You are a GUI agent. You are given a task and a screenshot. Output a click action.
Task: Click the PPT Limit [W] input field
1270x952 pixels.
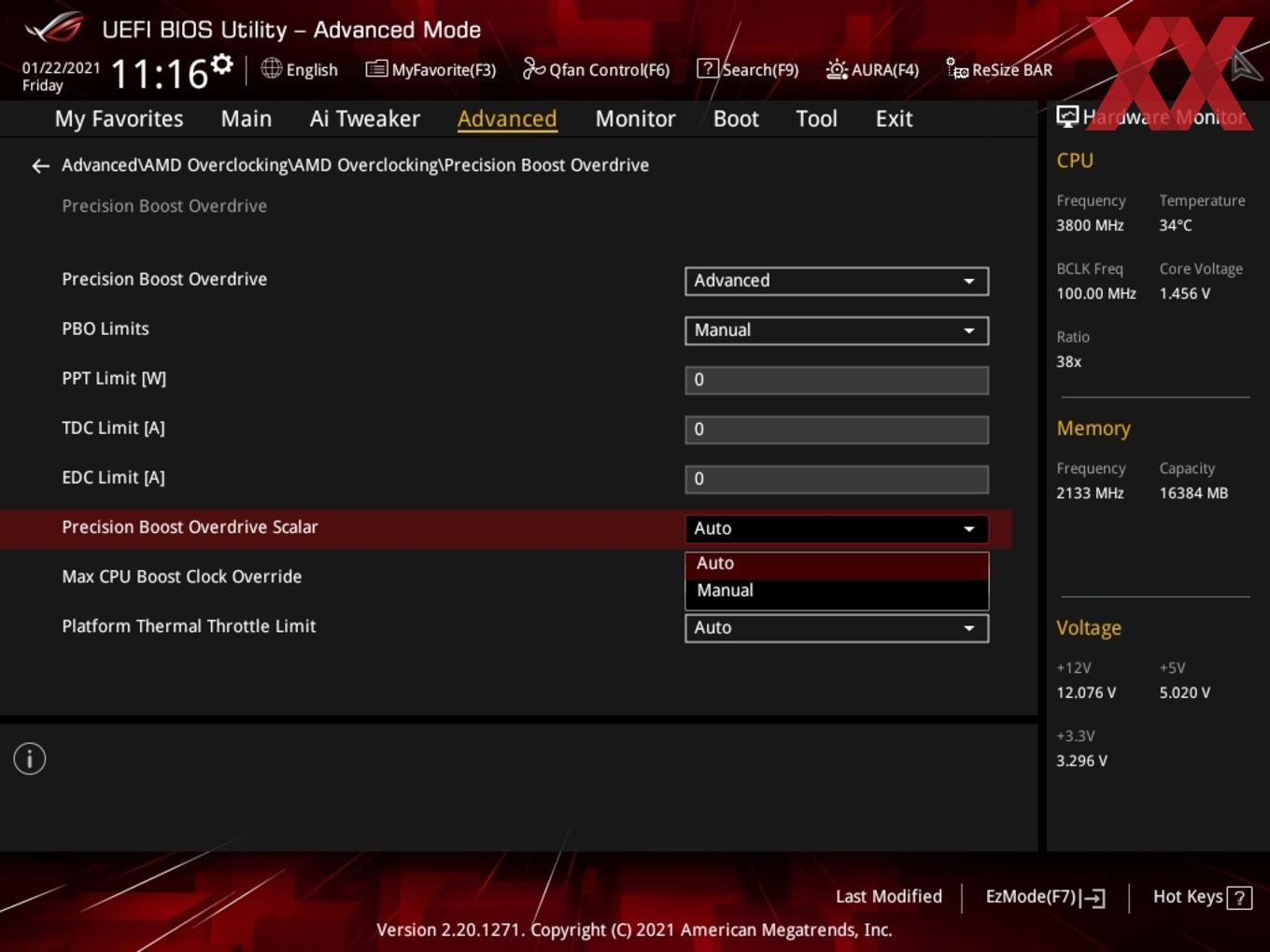tap(837, 380)
